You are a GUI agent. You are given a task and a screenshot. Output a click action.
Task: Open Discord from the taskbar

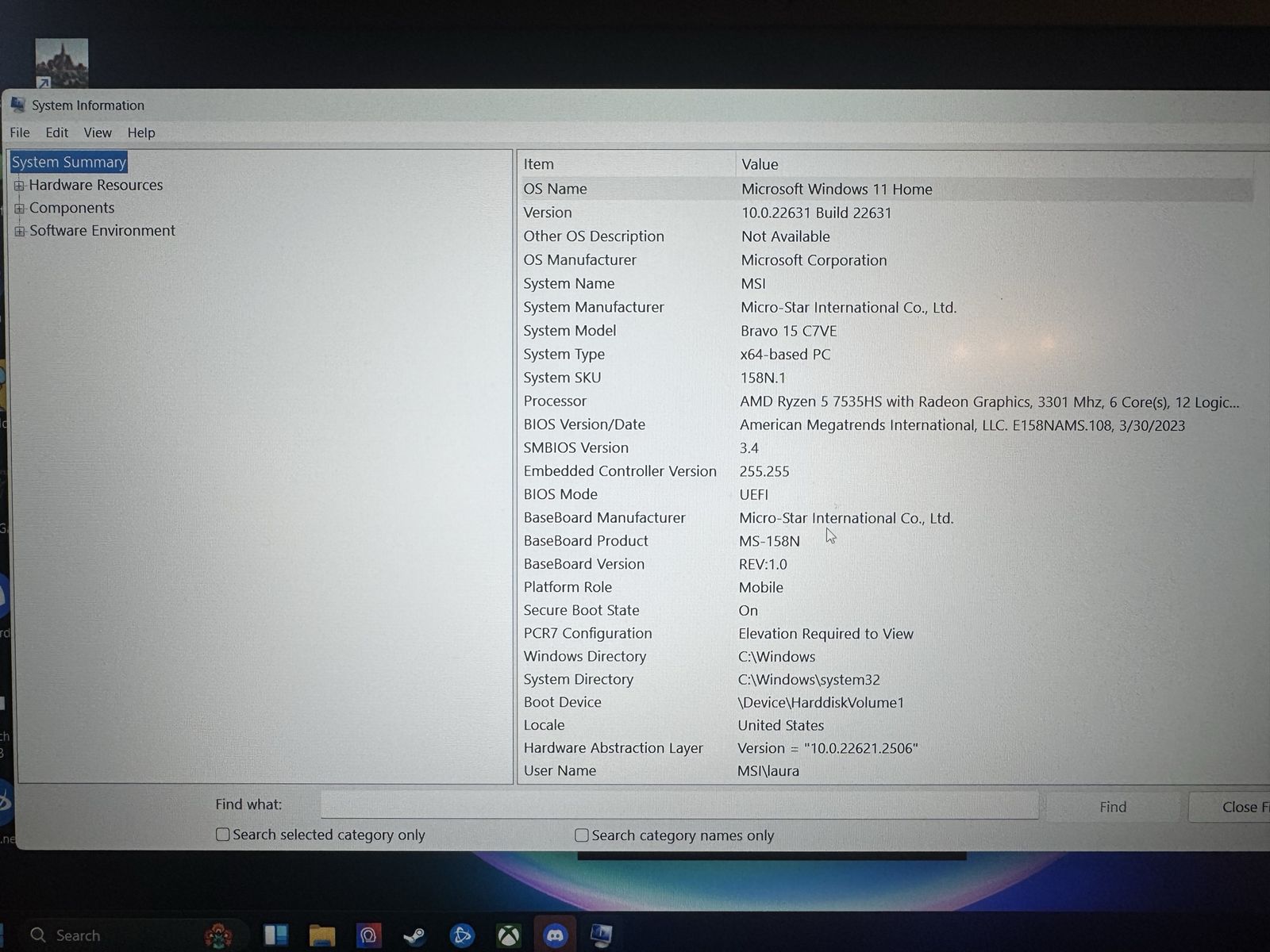pyautogui.click(x=555, y=936)
